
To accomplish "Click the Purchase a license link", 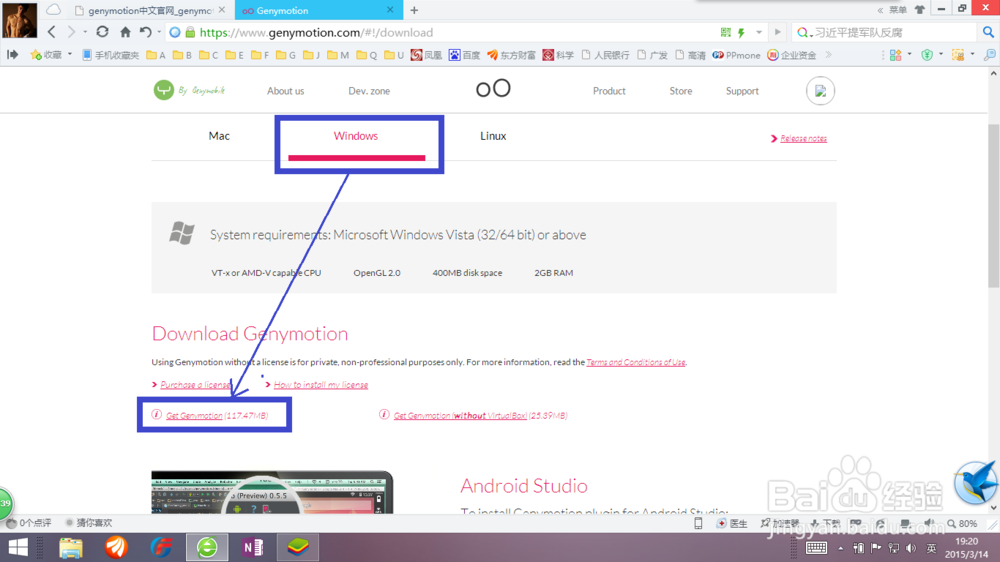I will click(195, 385).
